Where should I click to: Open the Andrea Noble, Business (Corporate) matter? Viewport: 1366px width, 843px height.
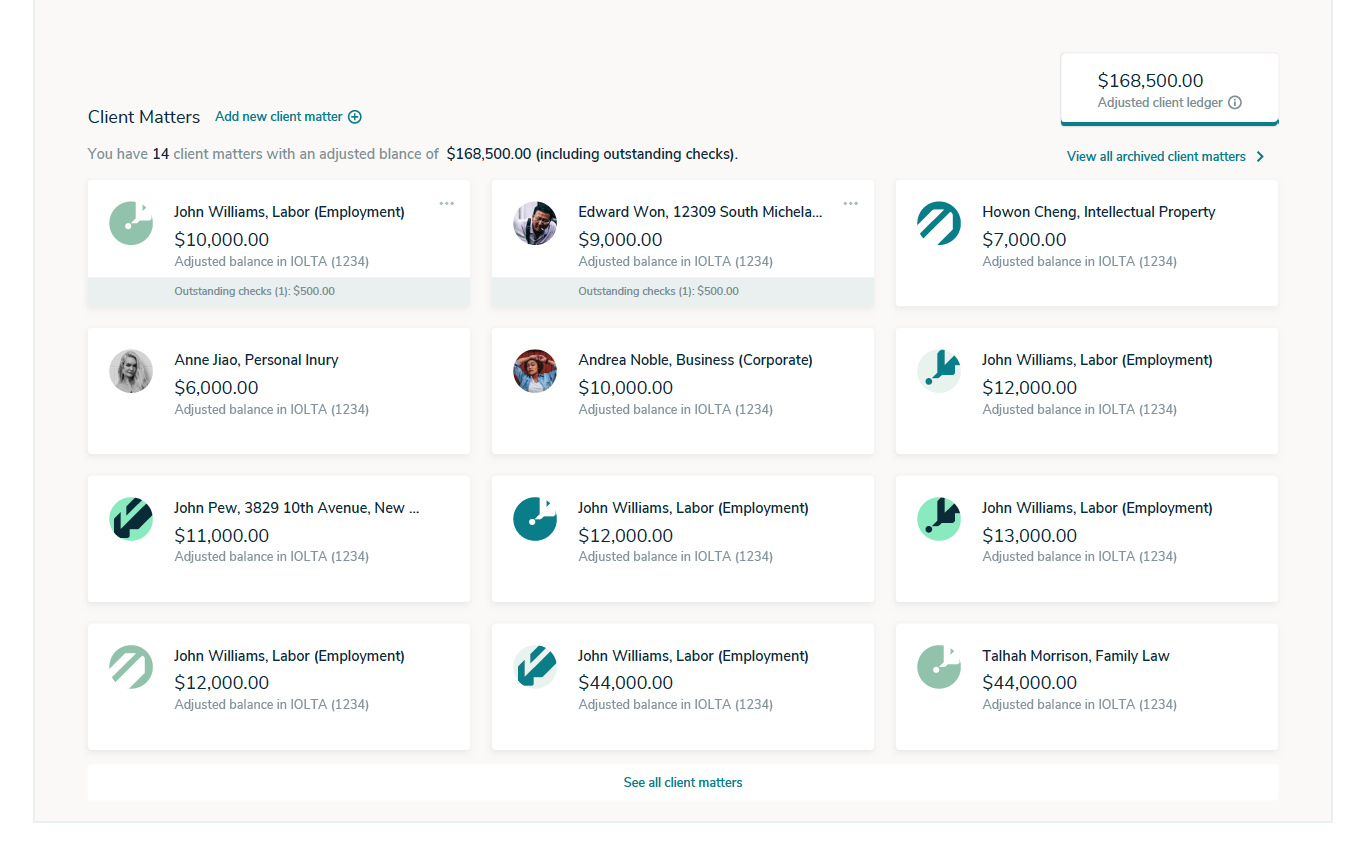point(683,391)
